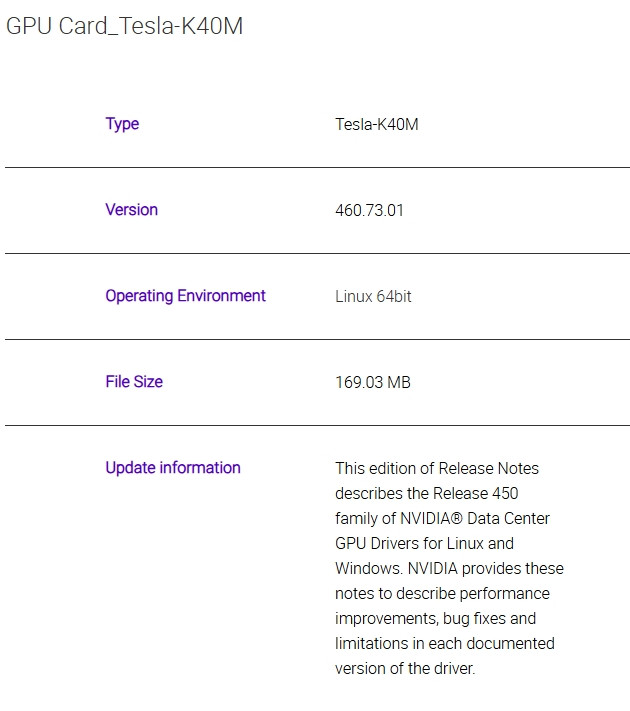
Task: Click the 'GPU Drivers for Linux and' line
Action: coord(424,544)
